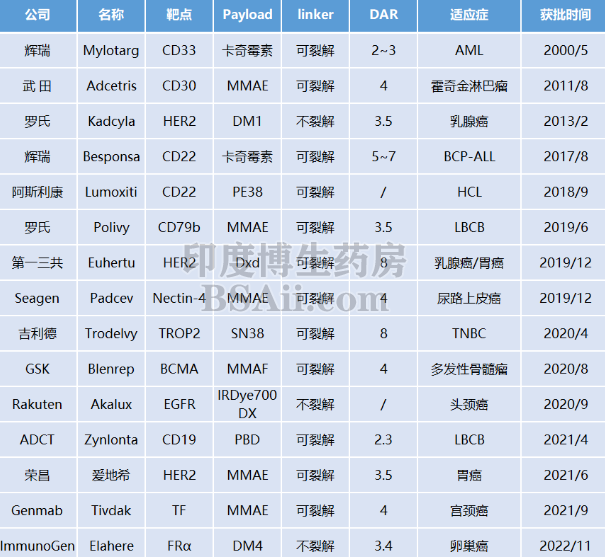605x557 pixels.
Task: Click the 公司 column header
Action: [x=38, y=15]
